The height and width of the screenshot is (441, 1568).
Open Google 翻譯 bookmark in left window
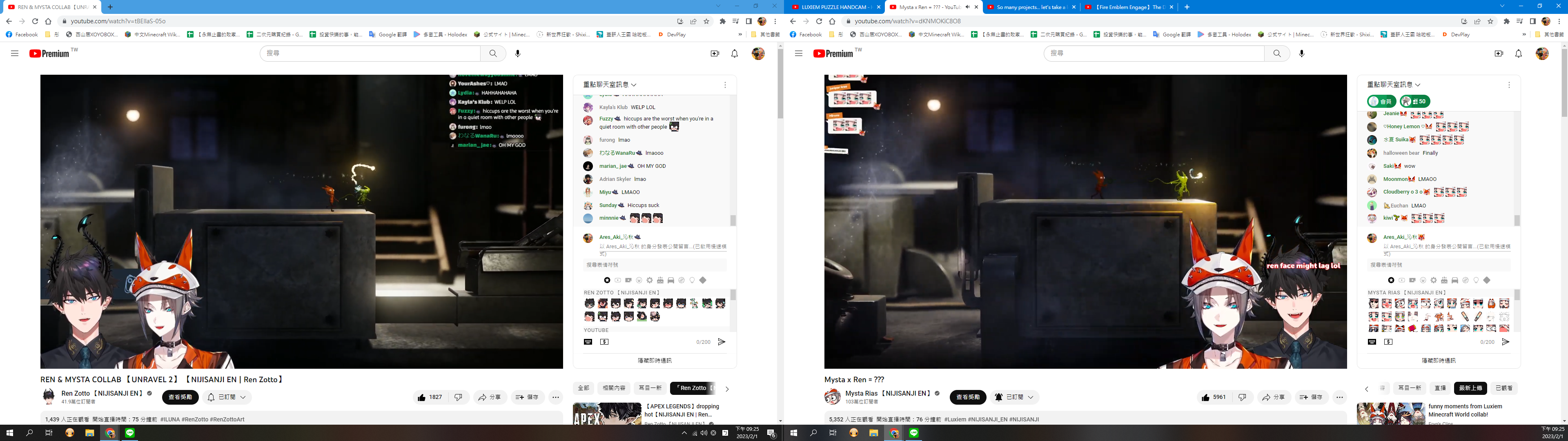click(388, 35)
